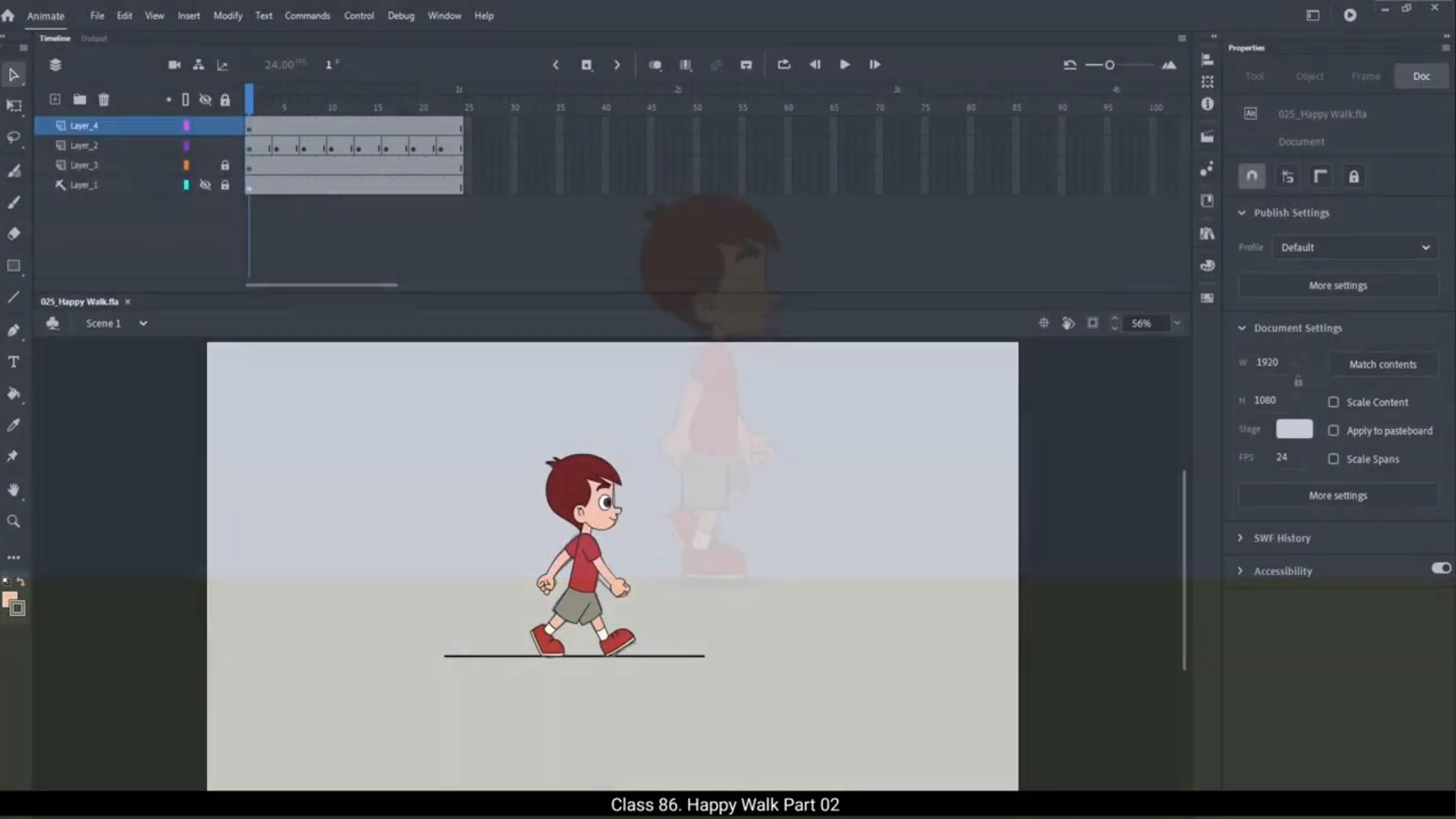Enable Scale Content checkbox
This screenshot has width=1456, height=819.
pyautogui.click(x=1334, y=402)
